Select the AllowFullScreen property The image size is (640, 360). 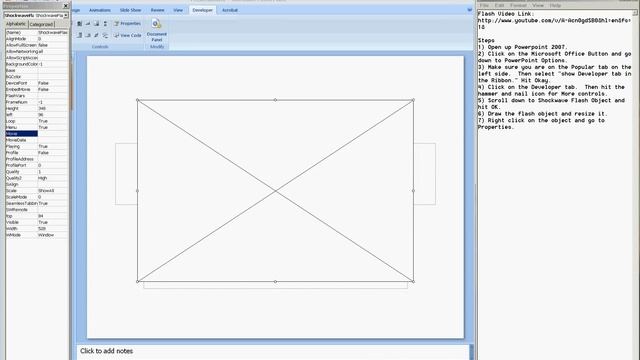(37, 45)
